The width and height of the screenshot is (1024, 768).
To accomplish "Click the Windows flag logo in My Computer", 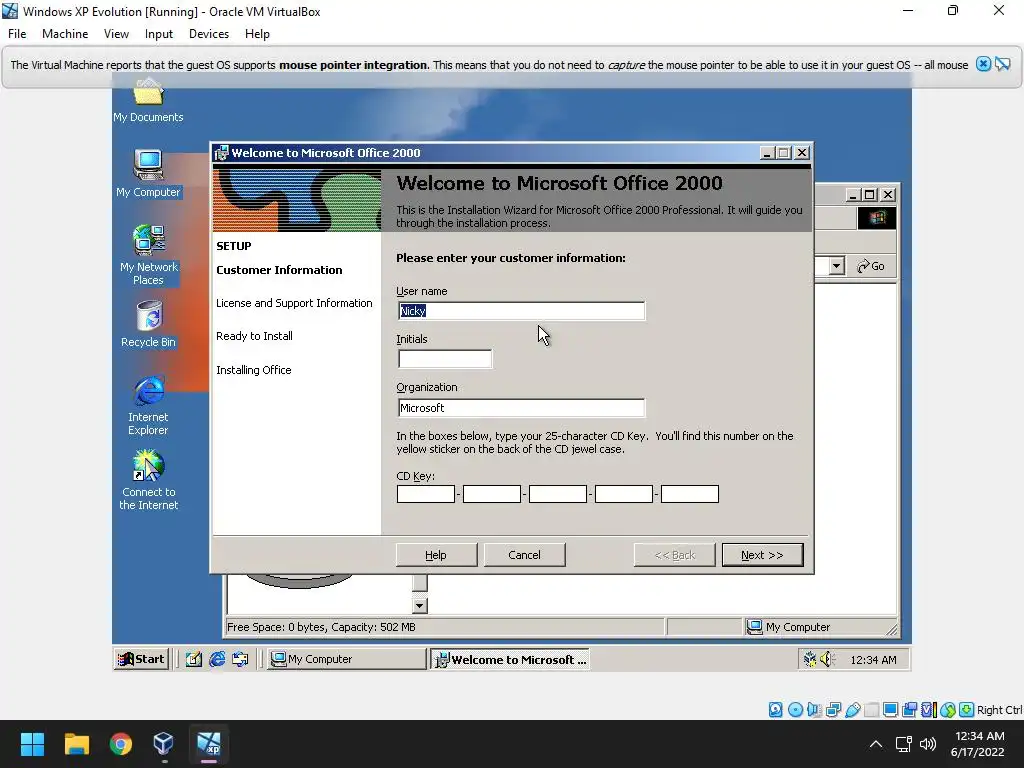I will 877,218.
